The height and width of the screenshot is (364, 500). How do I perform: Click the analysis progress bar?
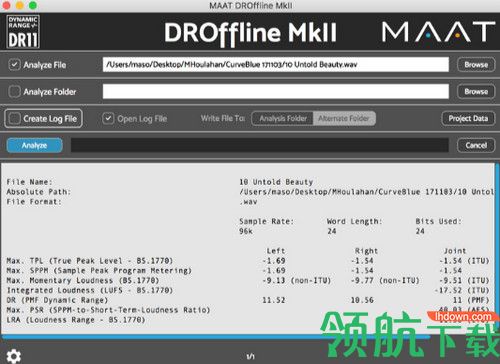(260, 145)
